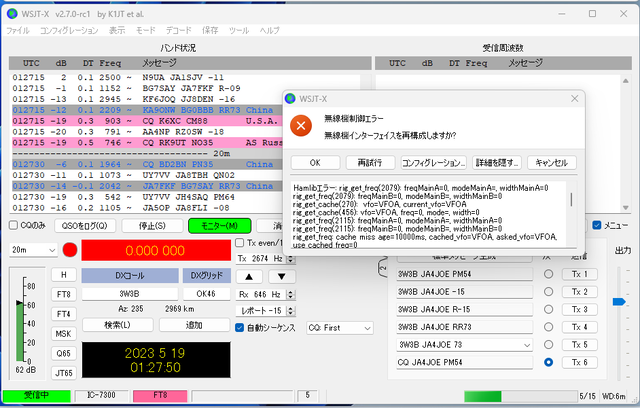Click down arrow button under Tx frequency
The width and height of the screenshot is (640, 408).
pos(282,277)
